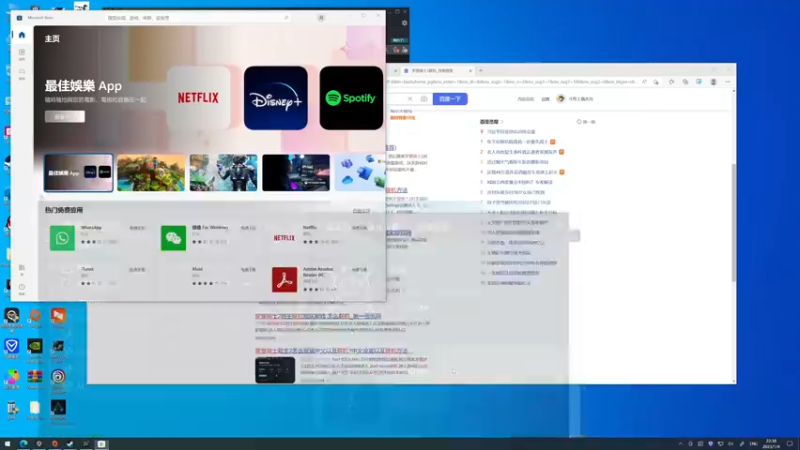Open hot-search item number 2
The width and height of the screenshot is (800, 450).
tap(522, 152)
